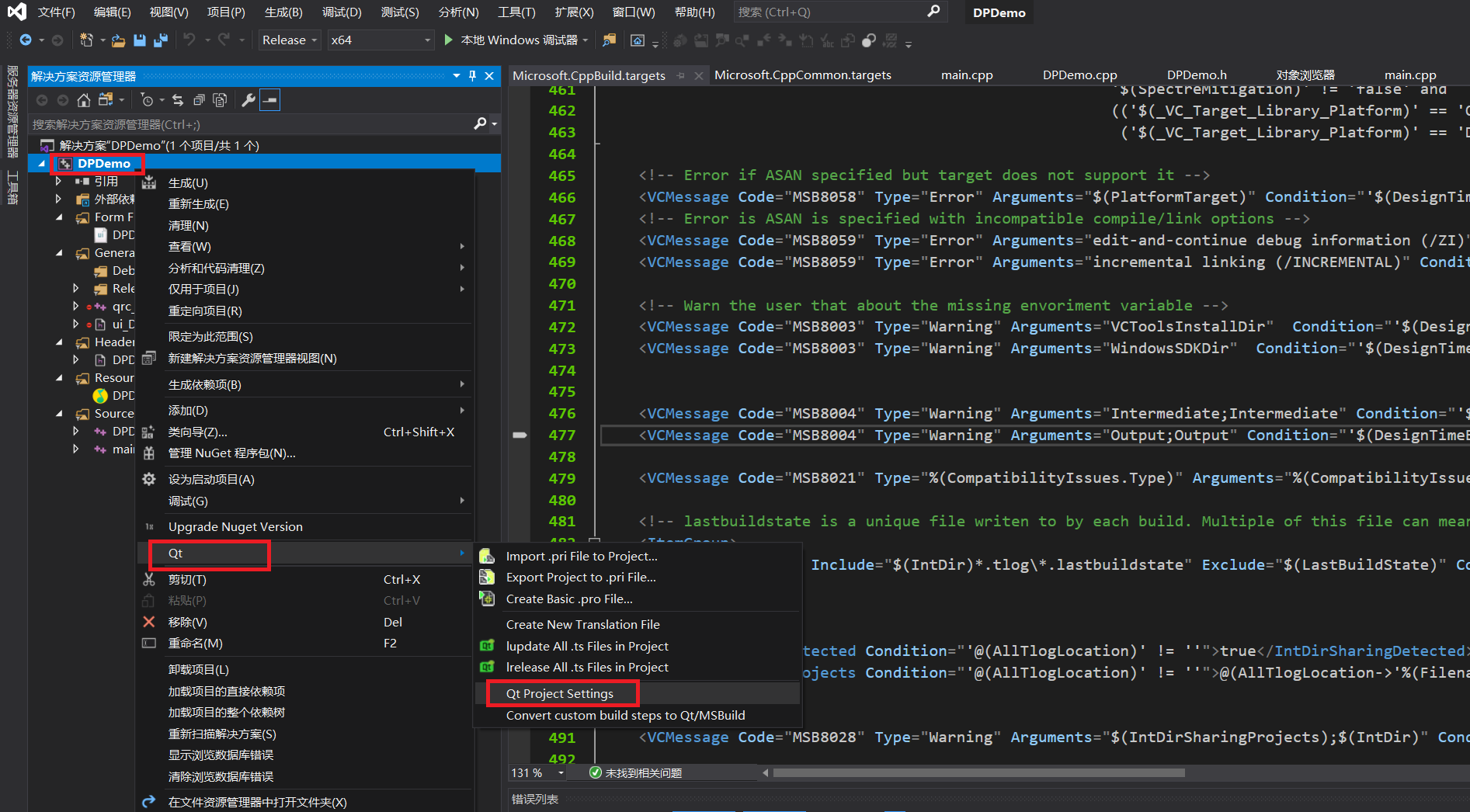
Task: Switch to the DPDemo.cpp tab
Action: pyautogui.click(x=1079, y=75)
